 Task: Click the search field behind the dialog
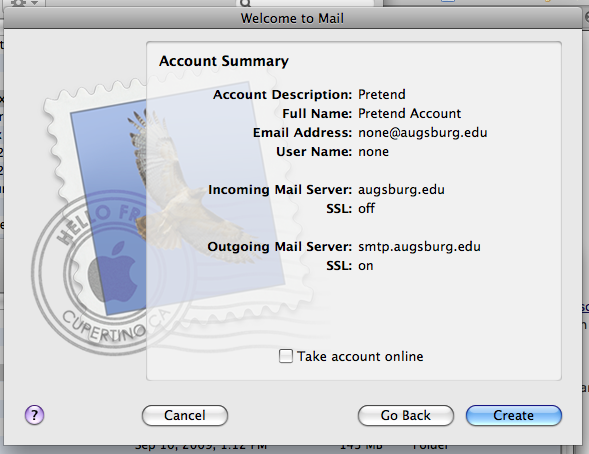tap(305, 3)
